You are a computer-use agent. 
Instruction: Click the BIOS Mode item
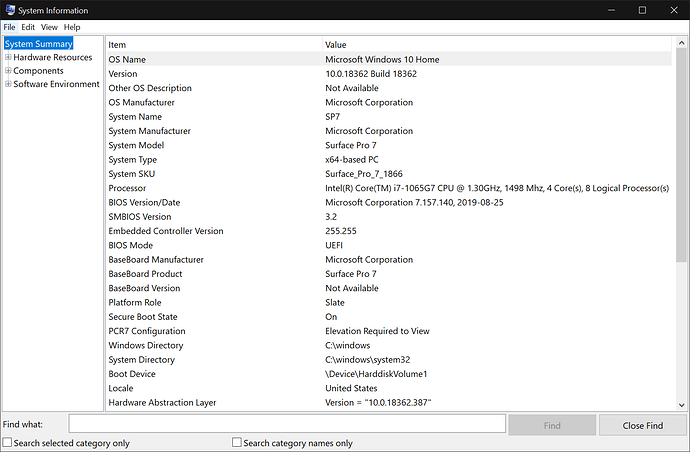click(131, 245)
